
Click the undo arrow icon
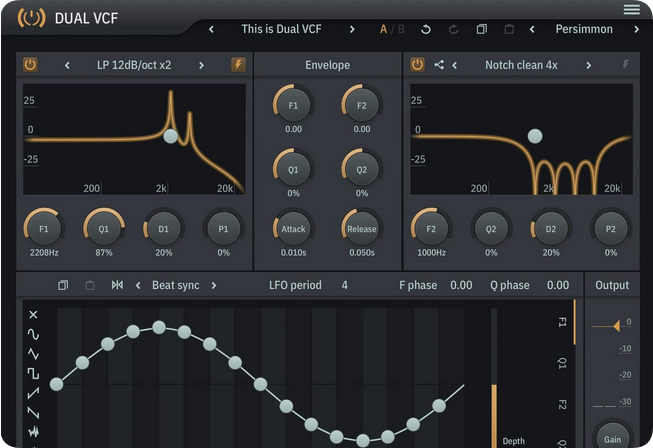coord(426,29)
